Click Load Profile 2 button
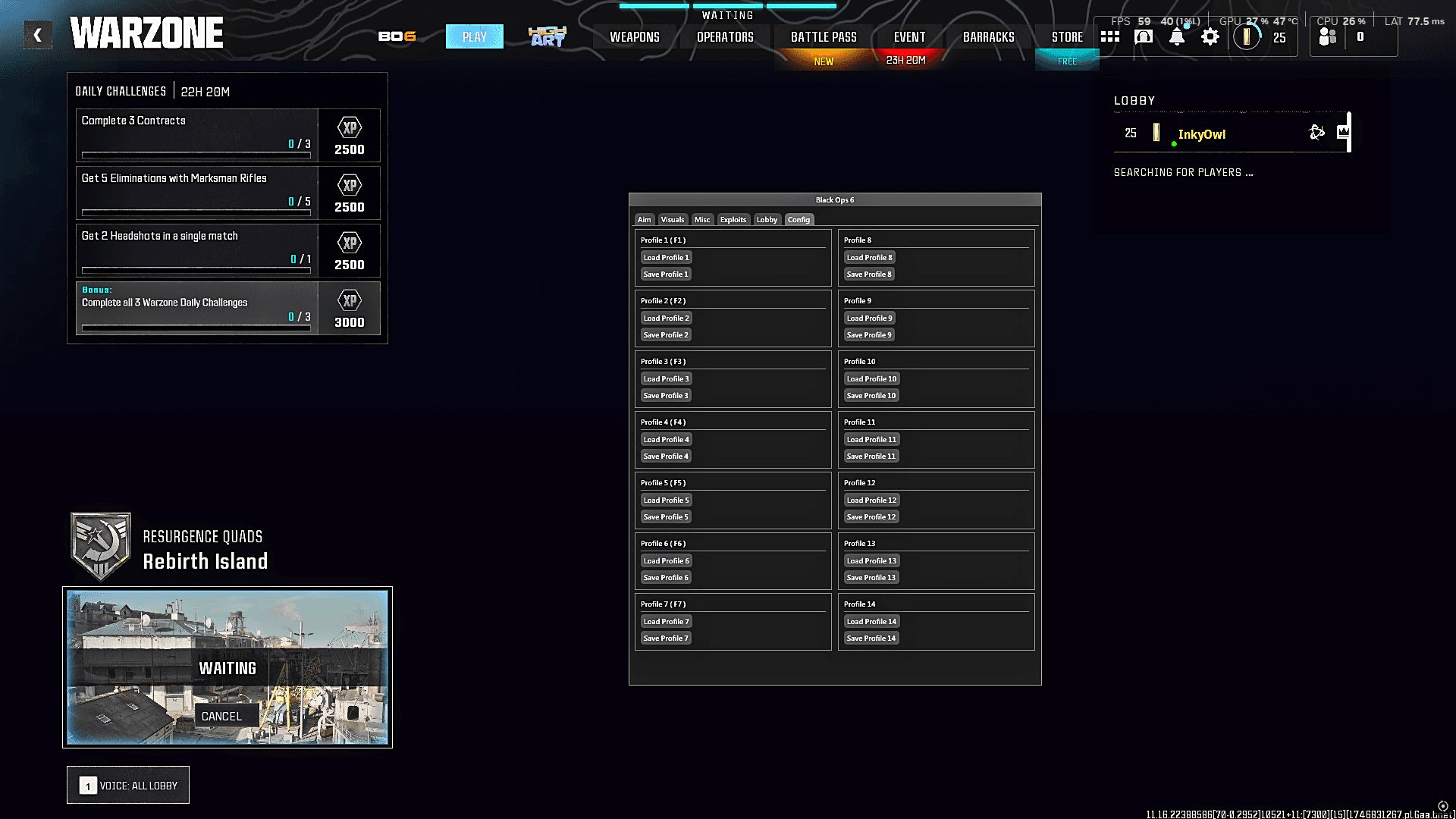1456x819 pixels. pos(667,318)
